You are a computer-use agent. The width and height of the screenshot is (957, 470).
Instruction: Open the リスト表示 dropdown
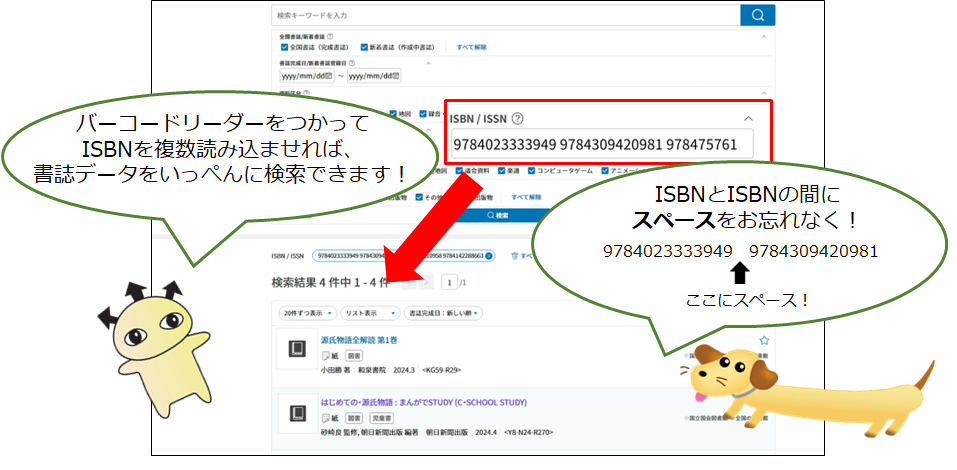click(x=370, y=313)
